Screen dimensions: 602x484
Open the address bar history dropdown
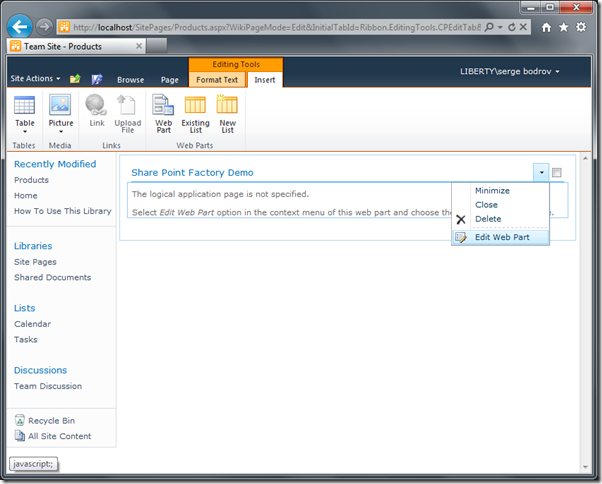pyautogui.click(x=500, y=27)
